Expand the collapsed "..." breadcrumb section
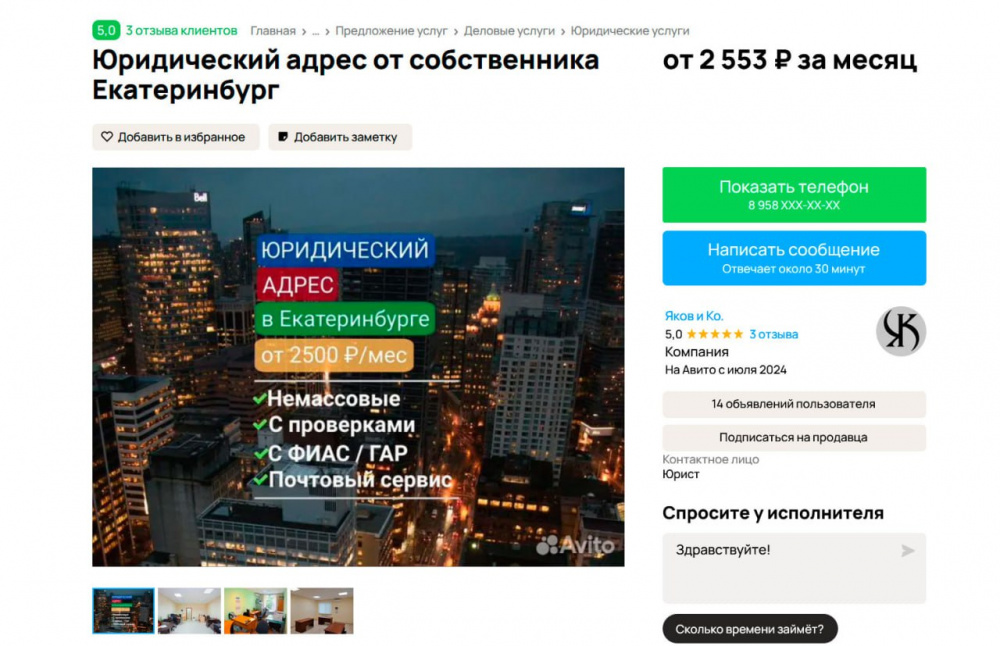 coord(315,31)
